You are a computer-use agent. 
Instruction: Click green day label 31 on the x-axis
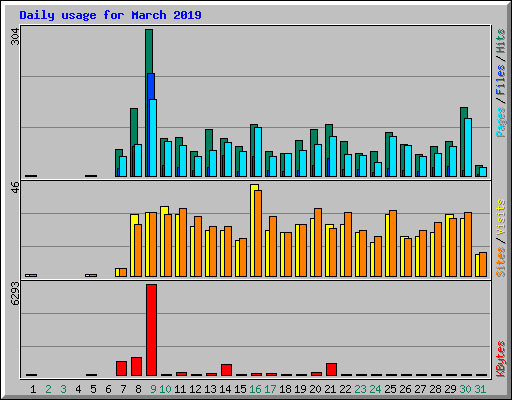tap(480, 389)
